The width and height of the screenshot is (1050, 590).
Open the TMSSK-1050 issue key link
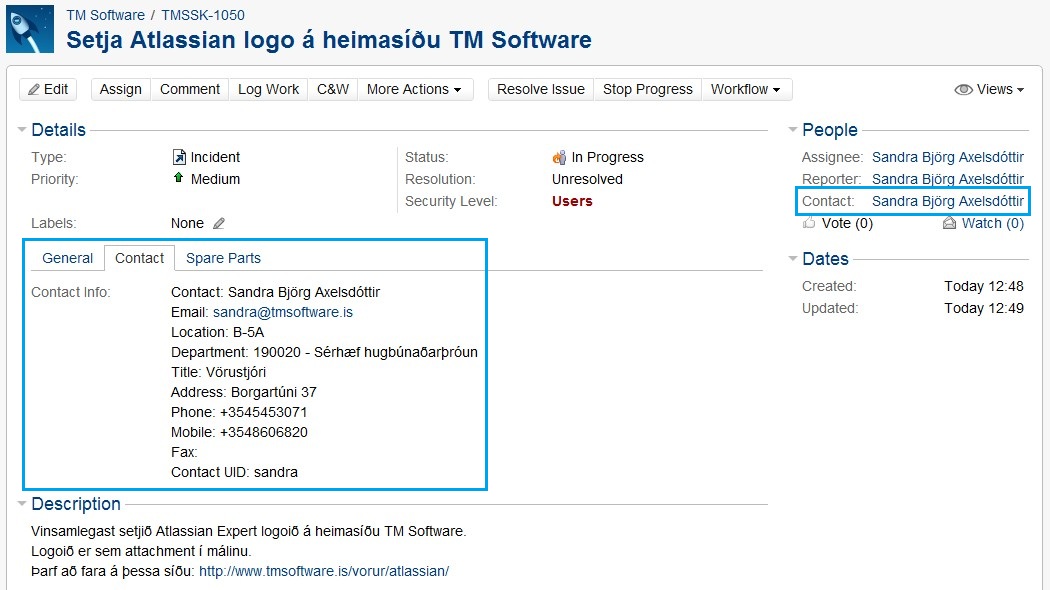coord(203,15)
